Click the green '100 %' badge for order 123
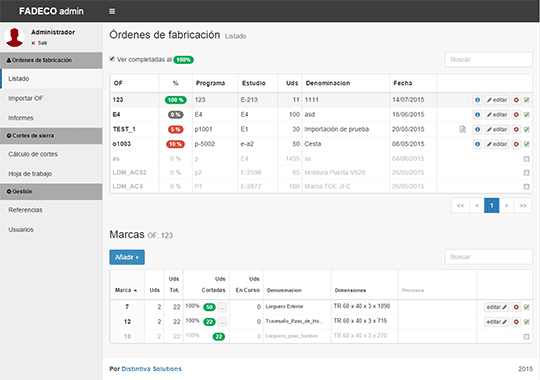Image resolution: width=540 pixels, height=380 pixels. (176, 100)
